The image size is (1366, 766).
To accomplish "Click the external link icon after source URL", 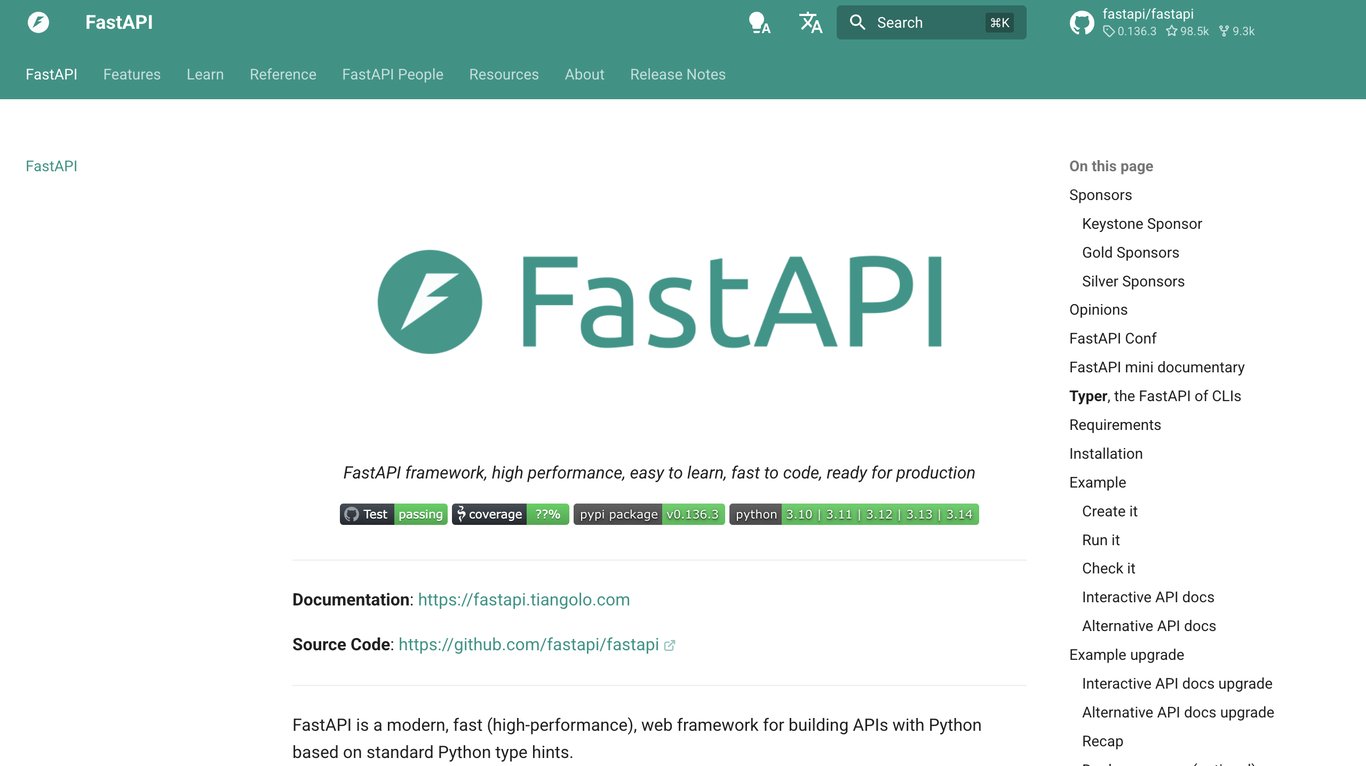I will (669, 646).
